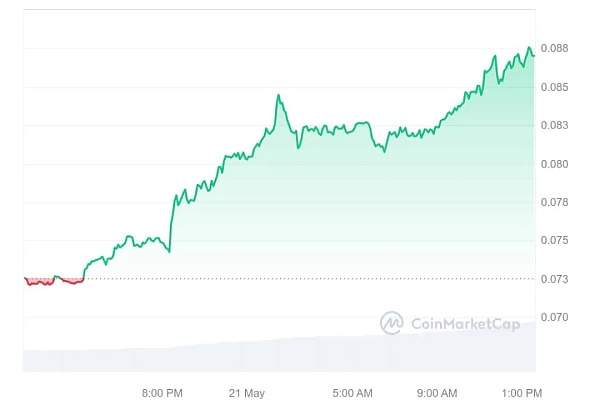Click the 8:00 PM time label

tap(162, 391)
